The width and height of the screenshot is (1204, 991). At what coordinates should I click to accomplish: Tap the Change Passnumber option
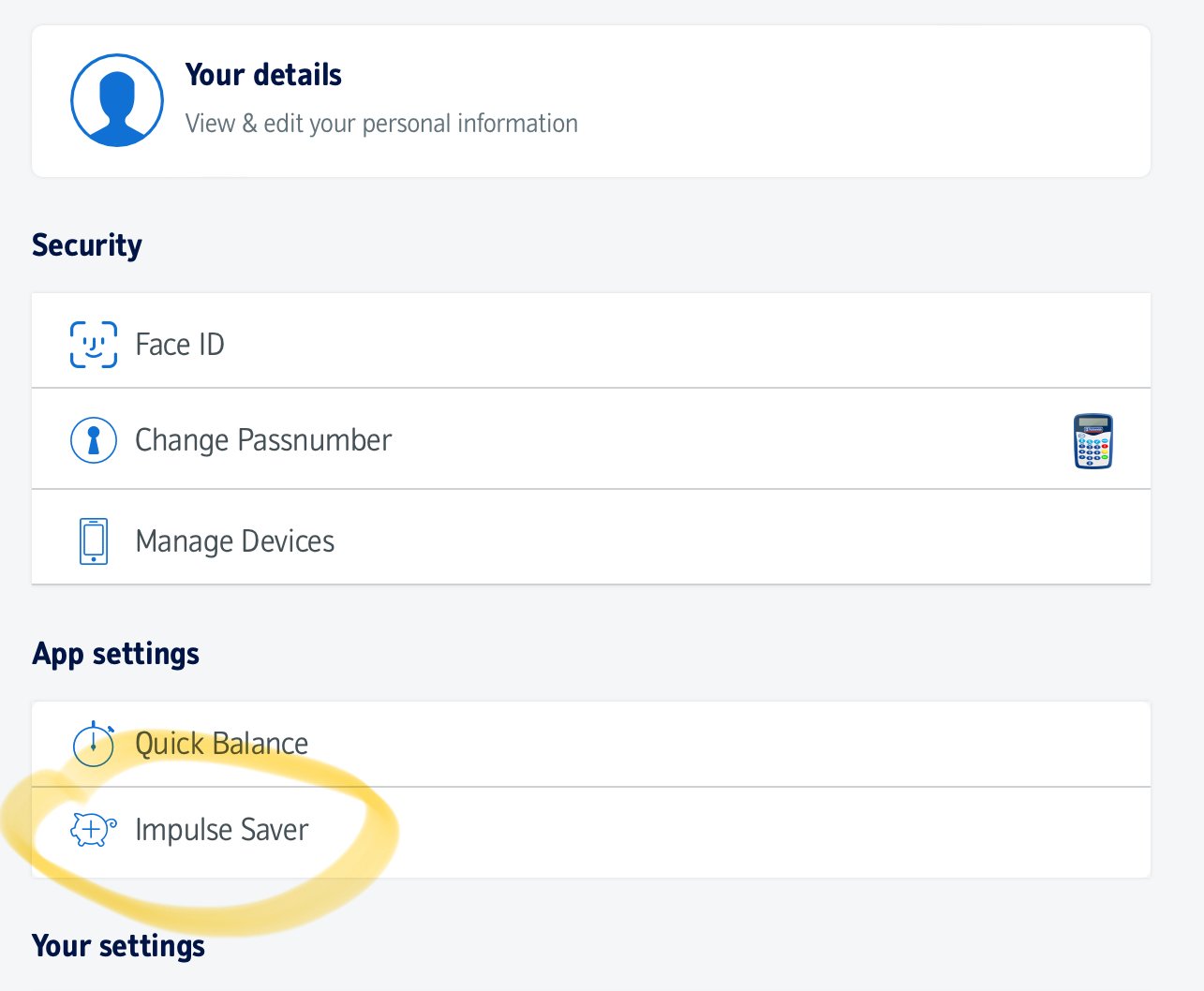[263, 440]
